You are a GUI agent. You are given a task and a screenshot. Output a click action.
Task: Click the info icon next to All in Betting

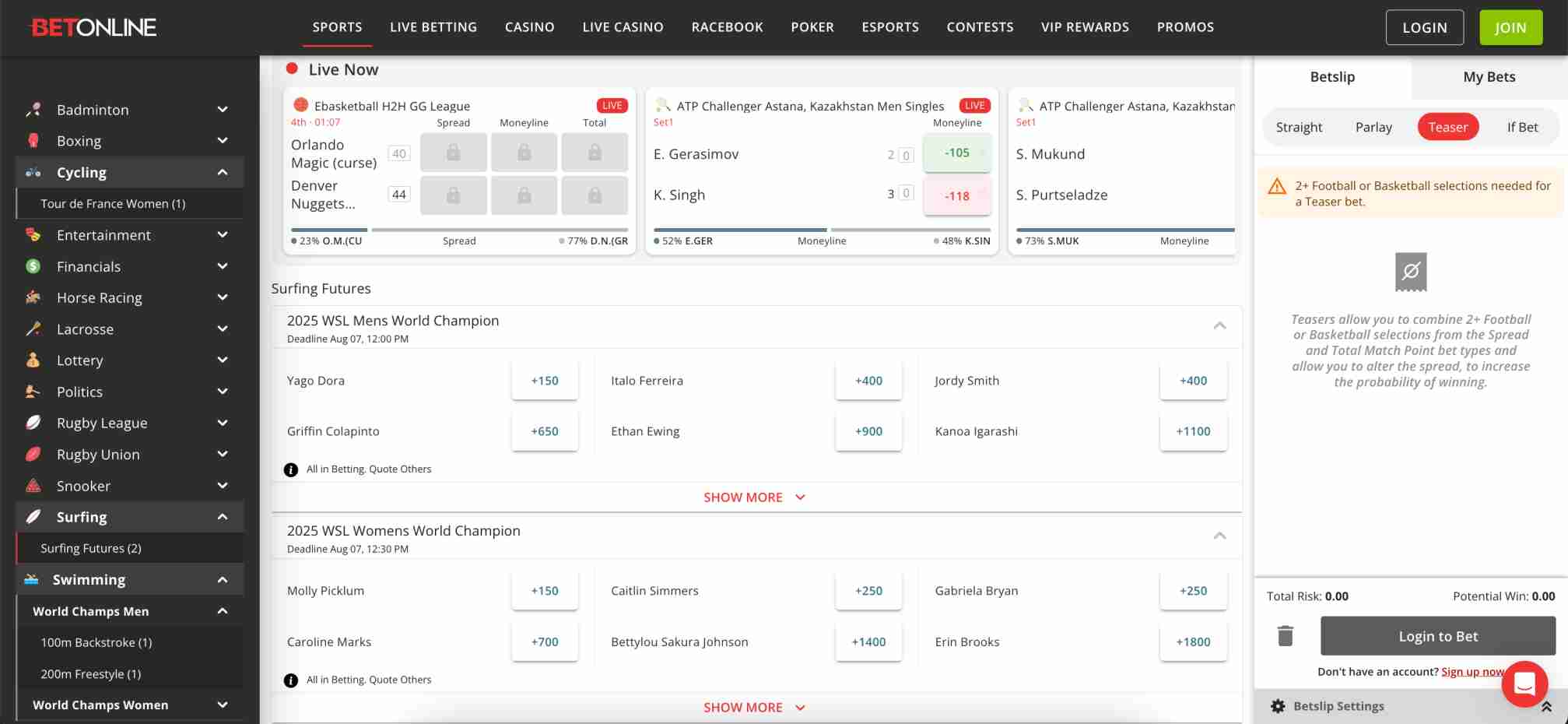(x=290, y=469)
